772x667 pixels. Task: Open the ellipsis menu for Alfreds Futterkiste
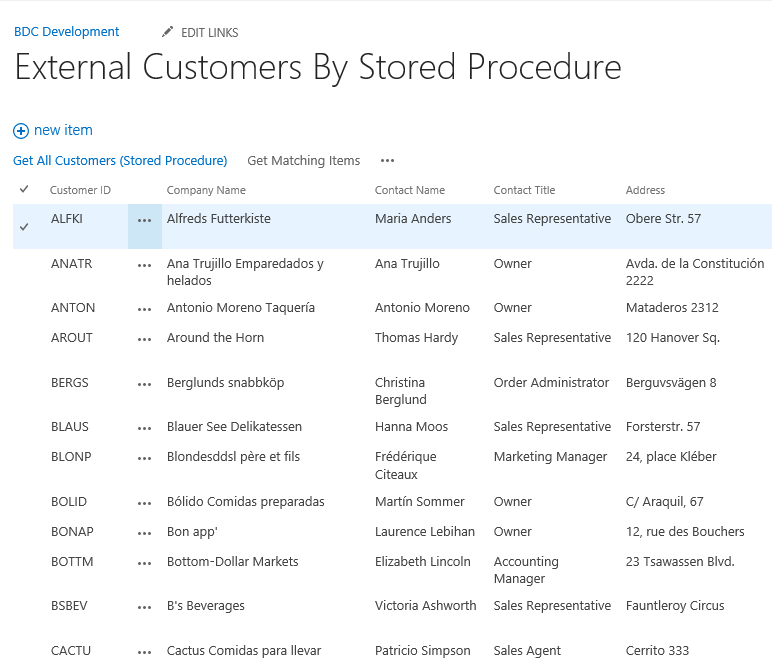pyautogui.click(x=145, y=220)
